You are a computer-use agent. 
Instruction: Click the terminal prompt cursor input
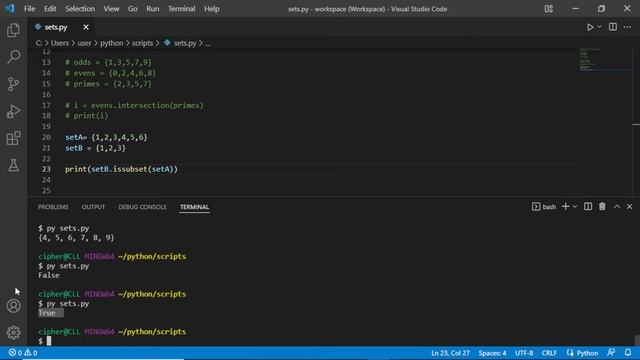click(49, 341)
